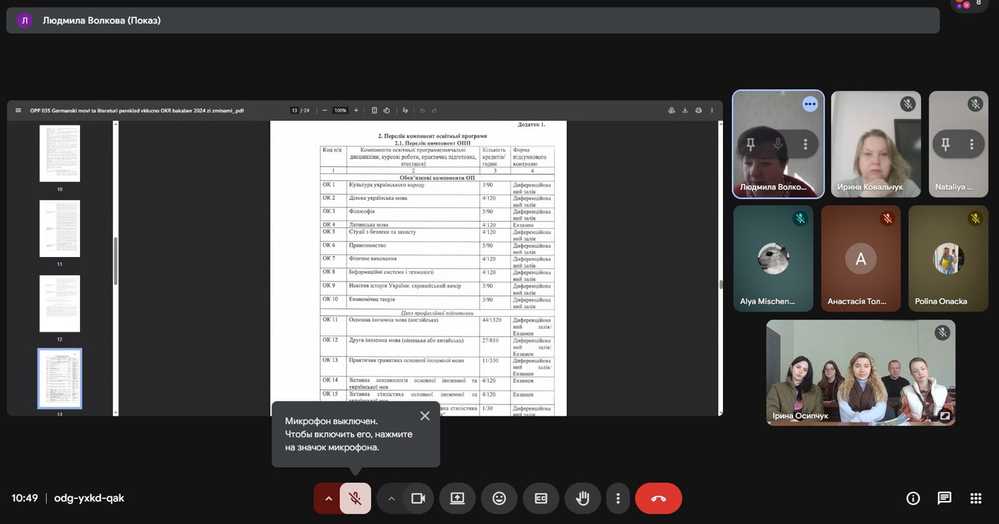The image size is (999, 524).
Task: Open meeting details info icon
Action: pos(912,498)
